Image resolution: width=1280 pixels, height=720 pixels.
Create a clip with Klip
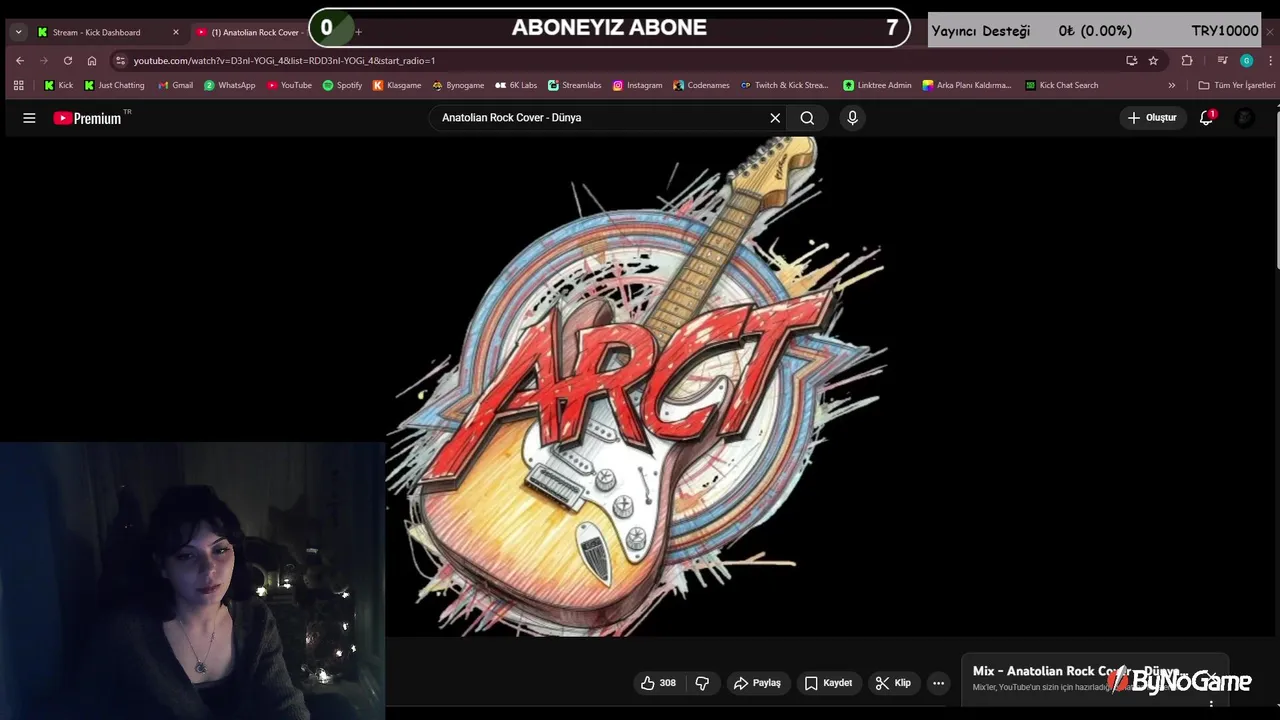pyautogui.click(x=893, y=683)
